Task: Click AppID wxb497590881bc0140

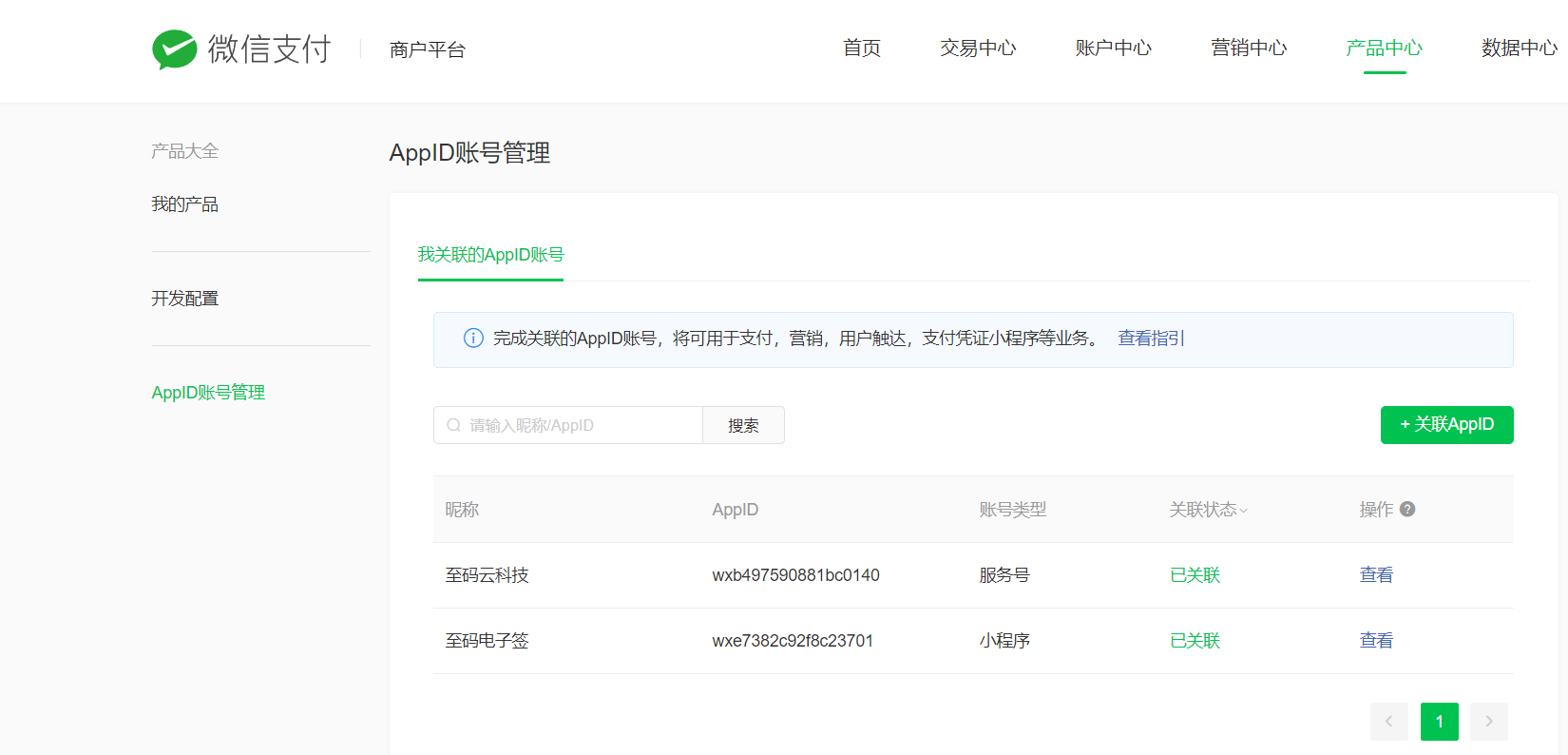Action: coord(795,575)
